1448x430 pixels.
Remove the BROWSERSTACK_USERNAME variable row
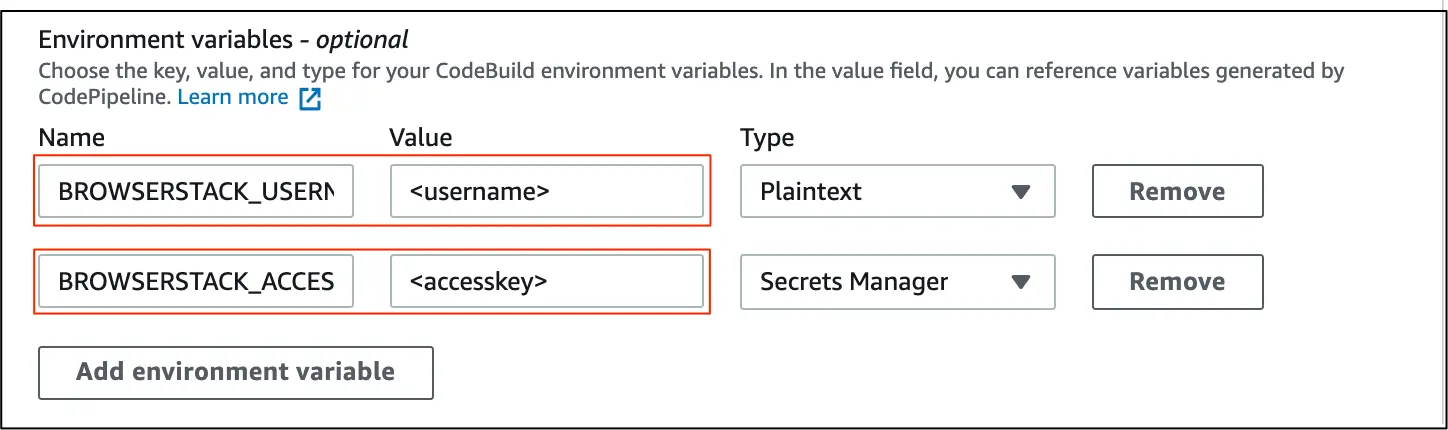point(1177,191)
